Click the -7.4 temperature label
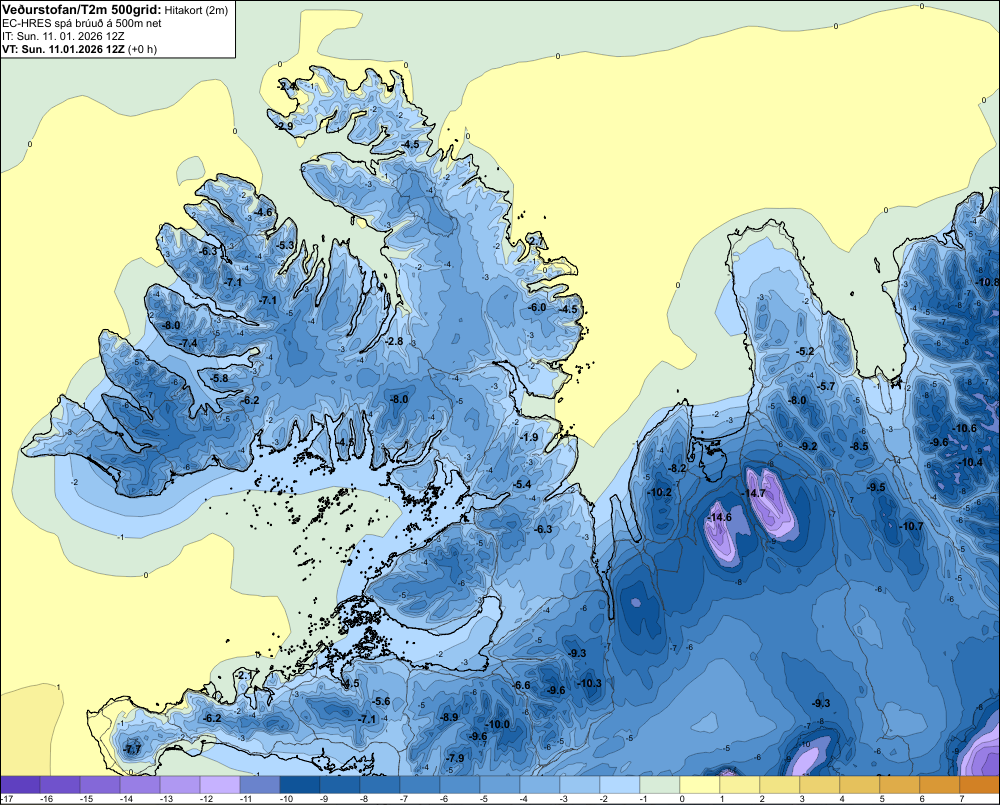The height and width of the screenshot is (805, 1000). pos(188,343)
